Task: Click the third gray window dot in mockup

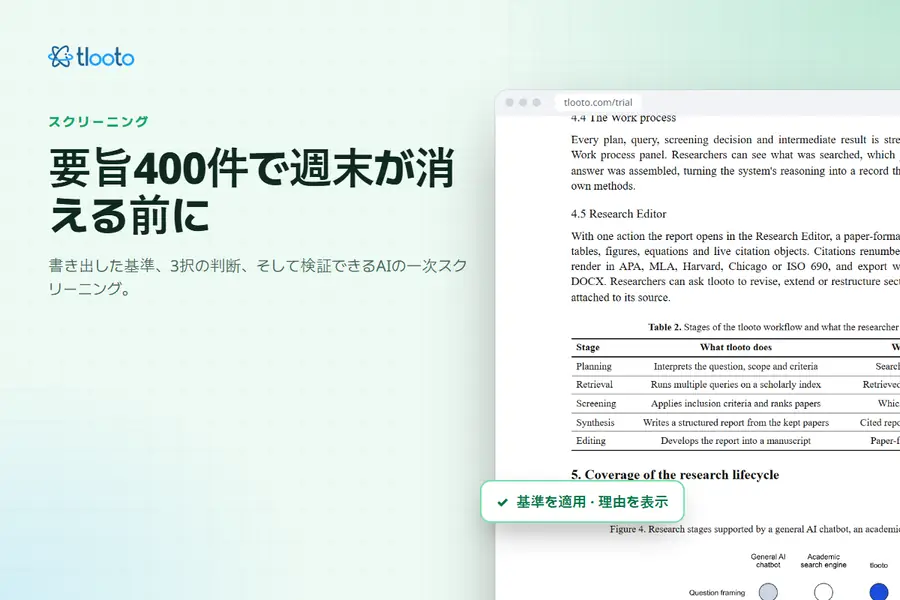Action: click(x=537, y=102)
